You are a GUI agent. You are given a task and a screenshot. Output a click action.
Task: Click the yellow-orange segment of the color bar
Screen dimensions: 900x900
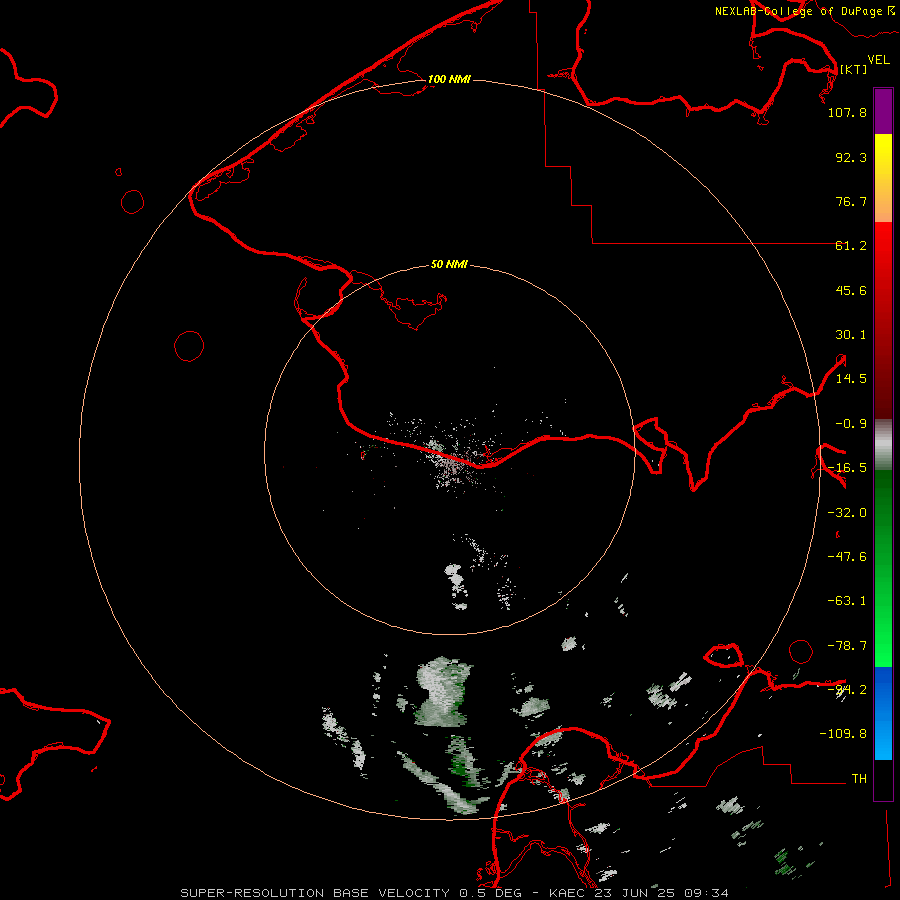883,178
